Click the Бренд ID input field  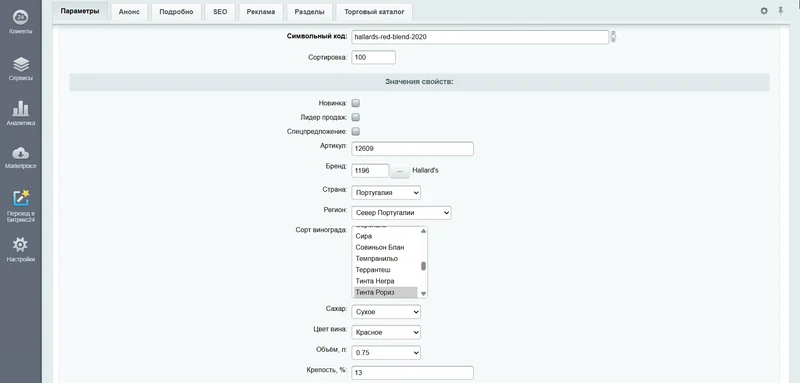tap(370, 170)
